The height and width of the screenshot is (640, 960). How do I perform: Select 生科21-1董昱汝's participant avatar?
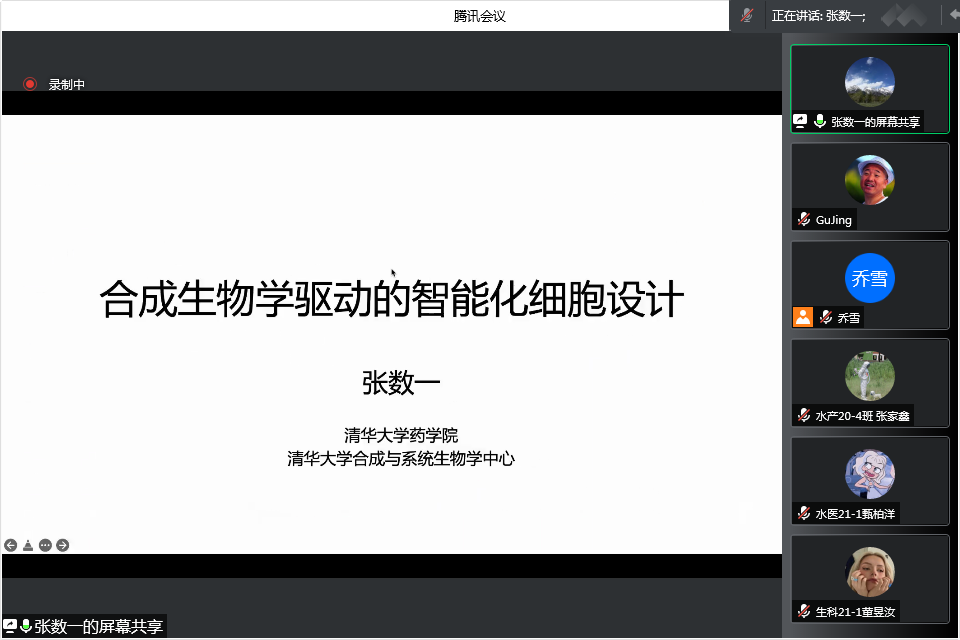click(x=869, y=572)
